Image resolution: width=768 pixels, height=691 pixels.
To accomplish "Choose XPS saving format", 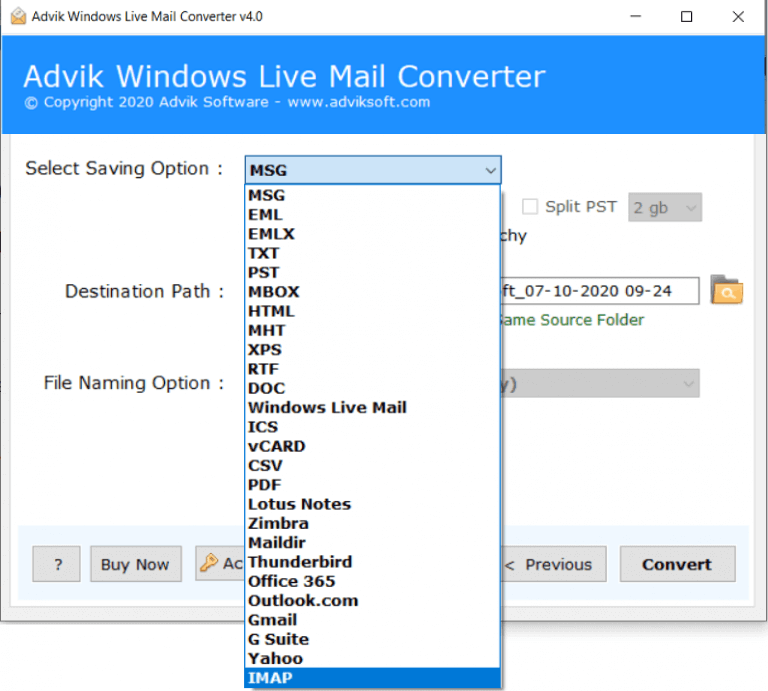I will (x=372, y=350).
